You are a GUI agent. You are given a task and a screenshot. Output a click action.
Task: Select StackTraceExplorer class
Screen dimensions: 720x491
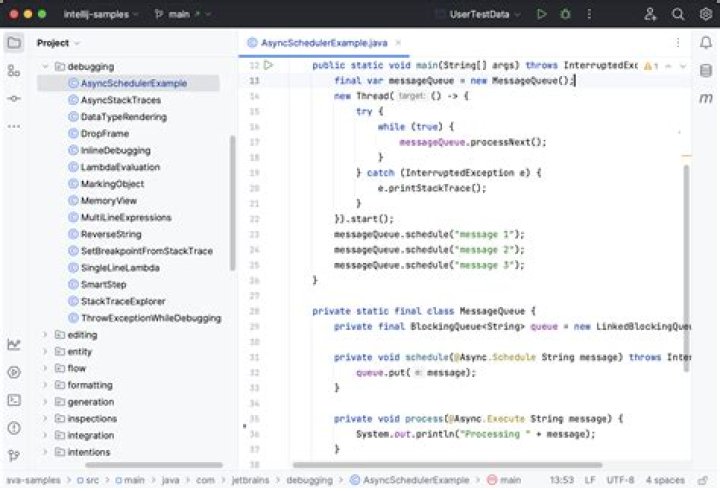click(x=123, y=301)
